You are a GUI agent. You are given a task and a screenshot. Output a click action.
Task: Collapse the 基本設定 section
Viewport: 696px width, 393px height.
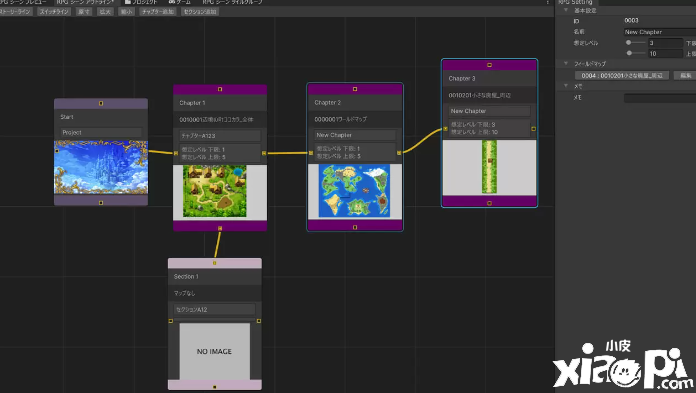tap(566, 10)
